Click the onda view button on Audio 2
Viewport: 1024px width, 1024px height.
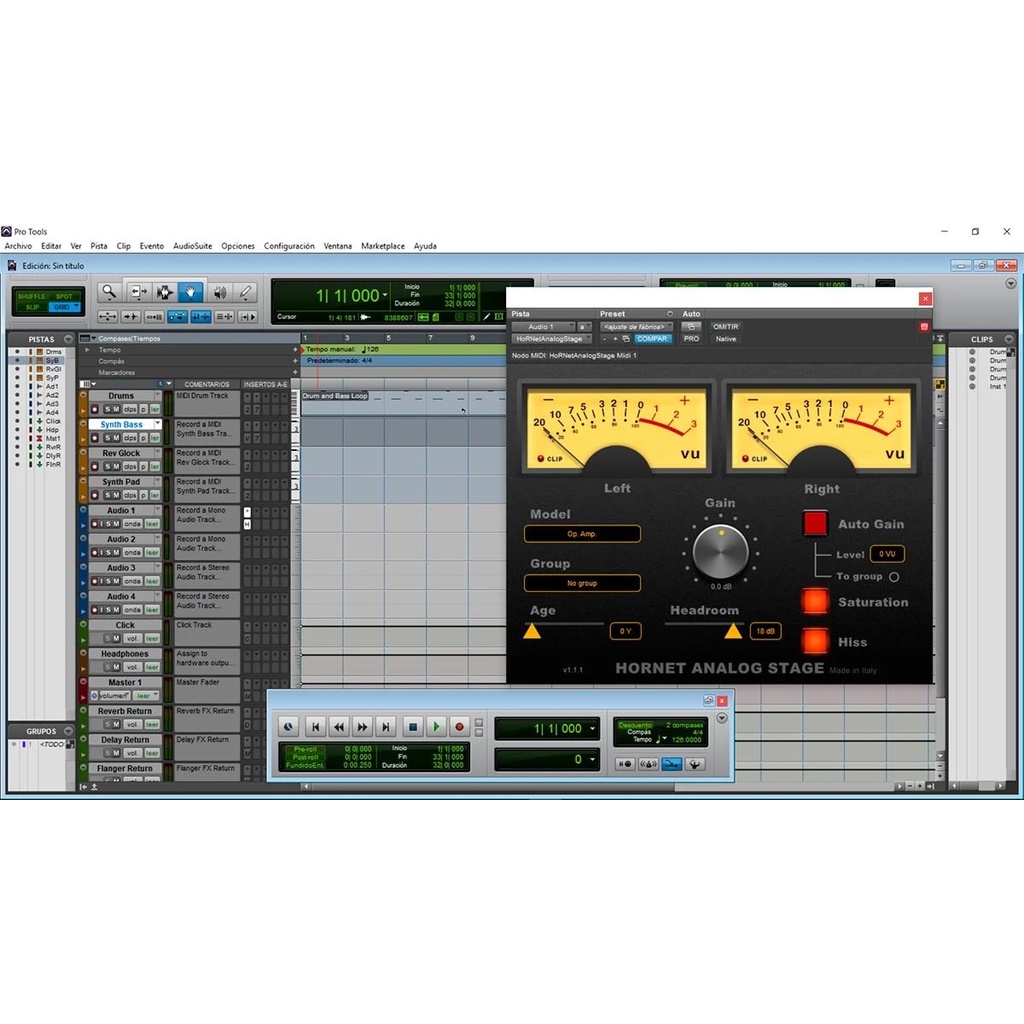coord(133,552)
